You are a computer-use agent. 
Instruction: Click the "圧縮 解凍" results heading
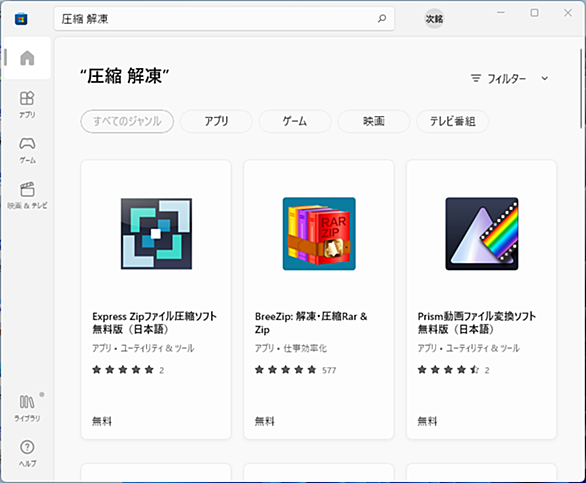coord(124,76)
